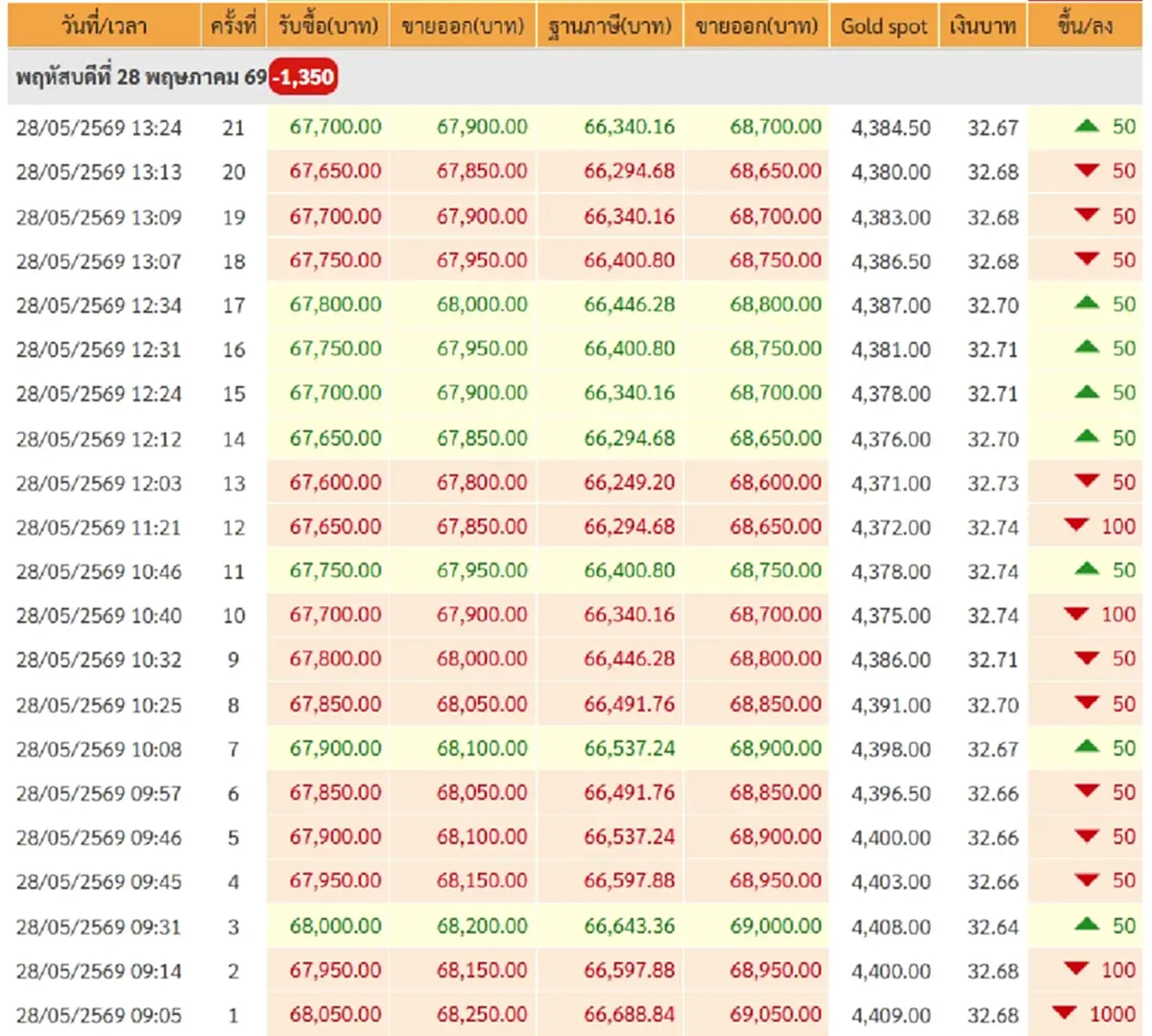
Task: Select the เงินบาท column header
Action: pyautogui.click(x=982, y=25)
